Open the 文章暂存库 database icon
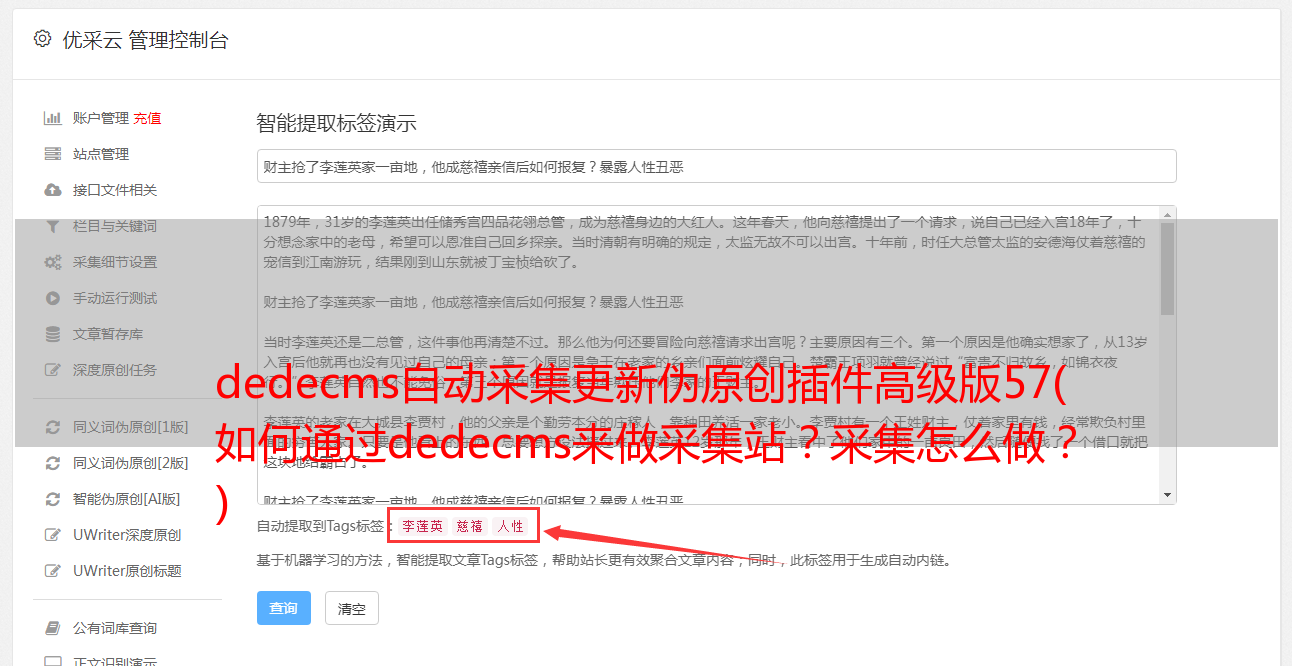 click(53, 334)
